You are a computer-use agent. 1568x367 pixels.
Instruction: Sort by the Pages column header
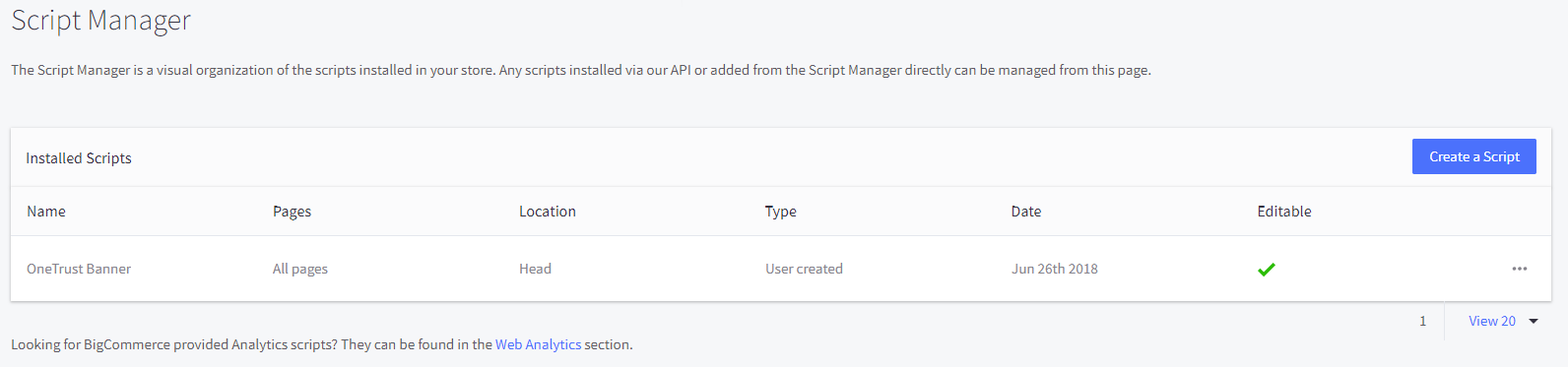click(x=292, y=212)
